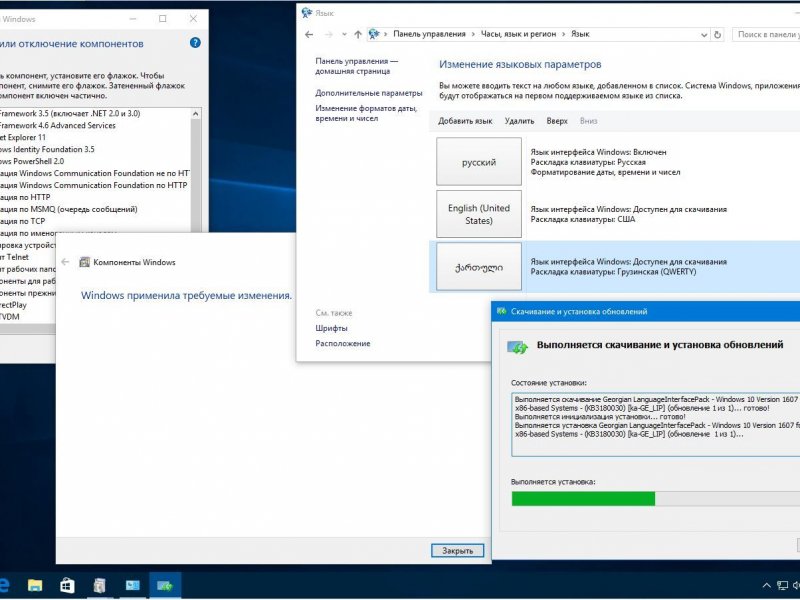Click 'Раскладка клавиатуры: США' text
The image size is (800, 600).
point(583,219)
